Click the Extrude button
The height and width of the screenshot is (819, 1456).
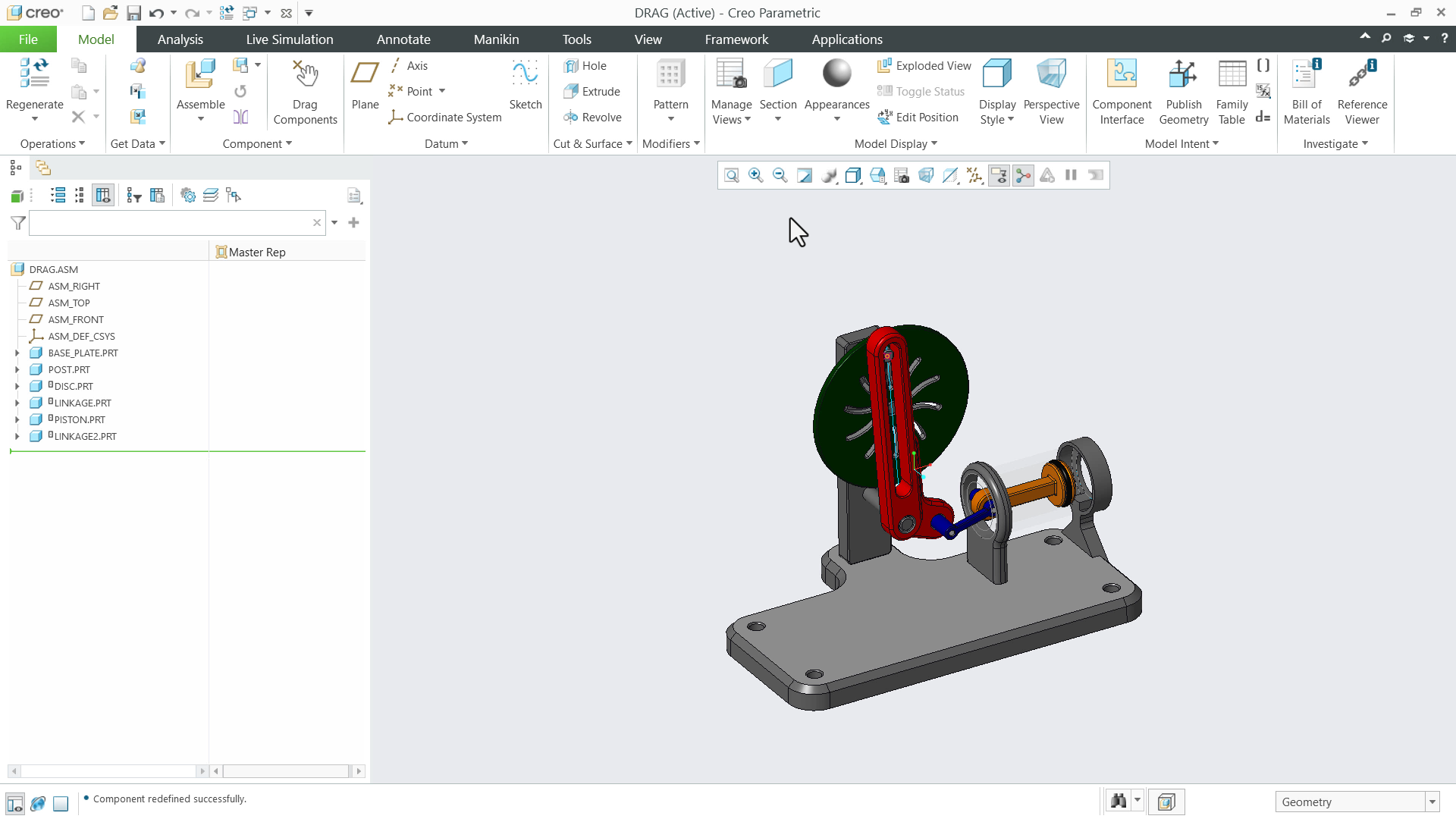pyautogui.click(x=591, y=92)
